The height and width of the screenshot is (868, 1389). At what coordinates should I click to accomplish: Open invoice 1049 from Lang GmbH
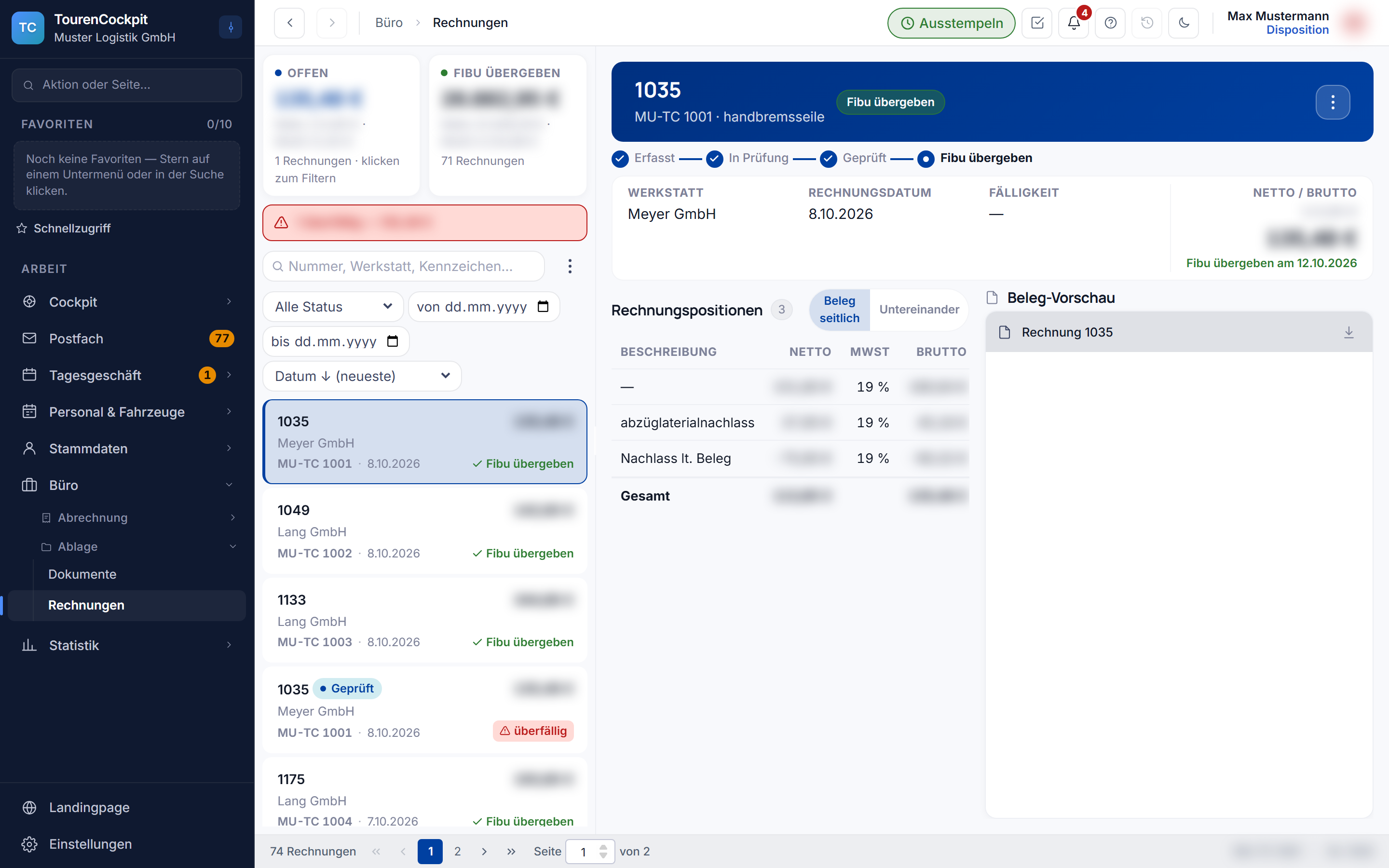point(425,531)
